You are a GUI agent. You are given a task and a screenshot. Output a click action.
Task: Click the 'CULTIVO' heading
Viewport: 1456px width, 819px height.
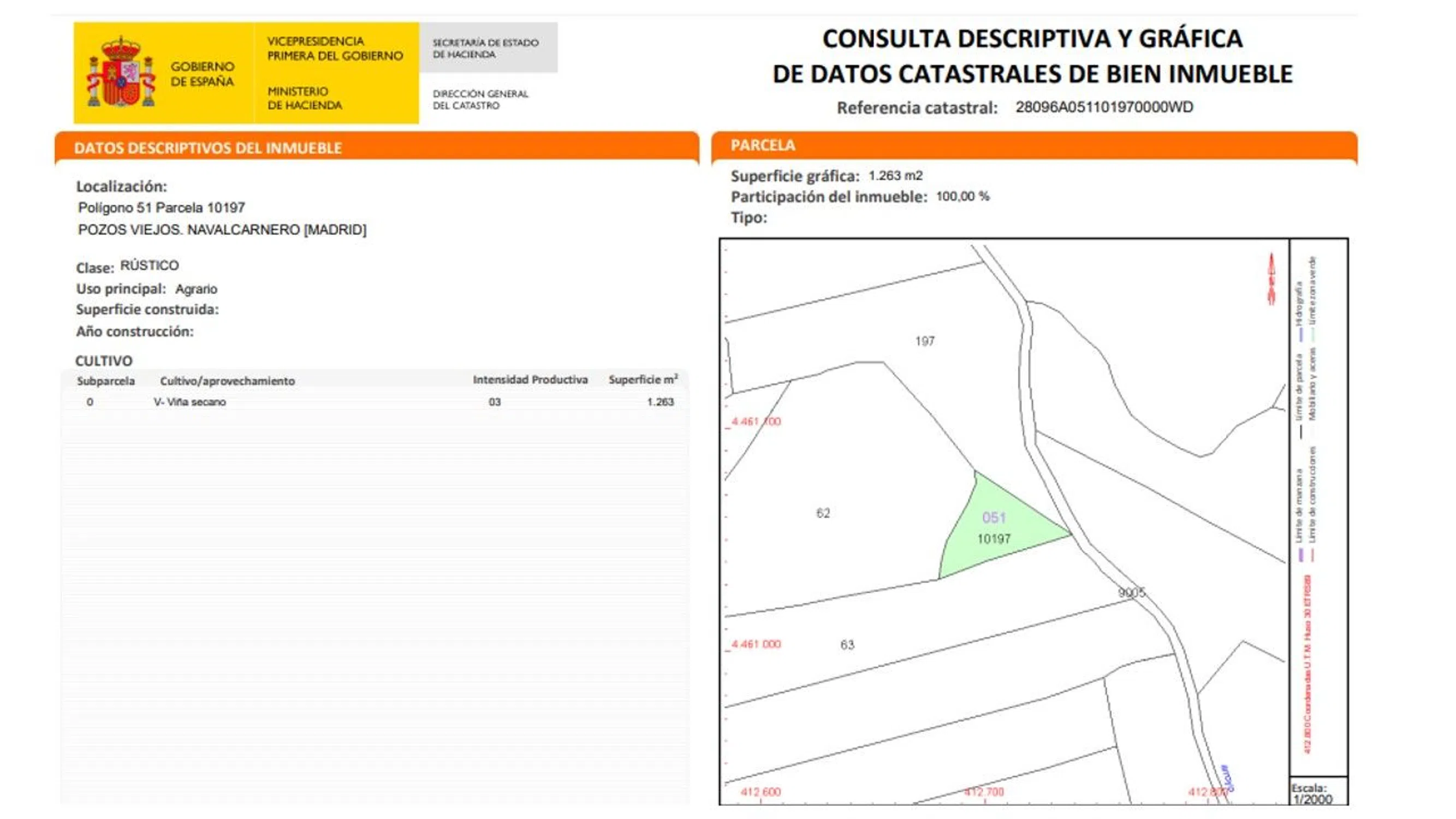104,360
